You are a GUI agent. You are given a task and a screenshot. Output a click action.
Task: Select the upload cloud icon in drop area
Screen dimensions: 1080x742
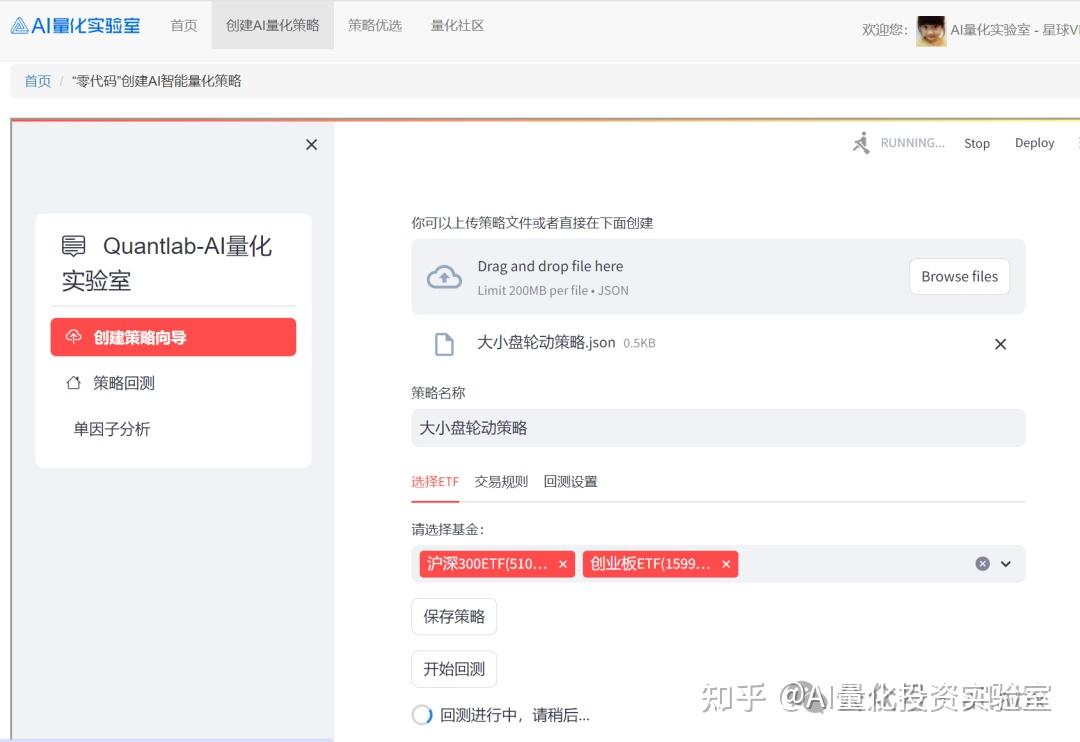444,276
